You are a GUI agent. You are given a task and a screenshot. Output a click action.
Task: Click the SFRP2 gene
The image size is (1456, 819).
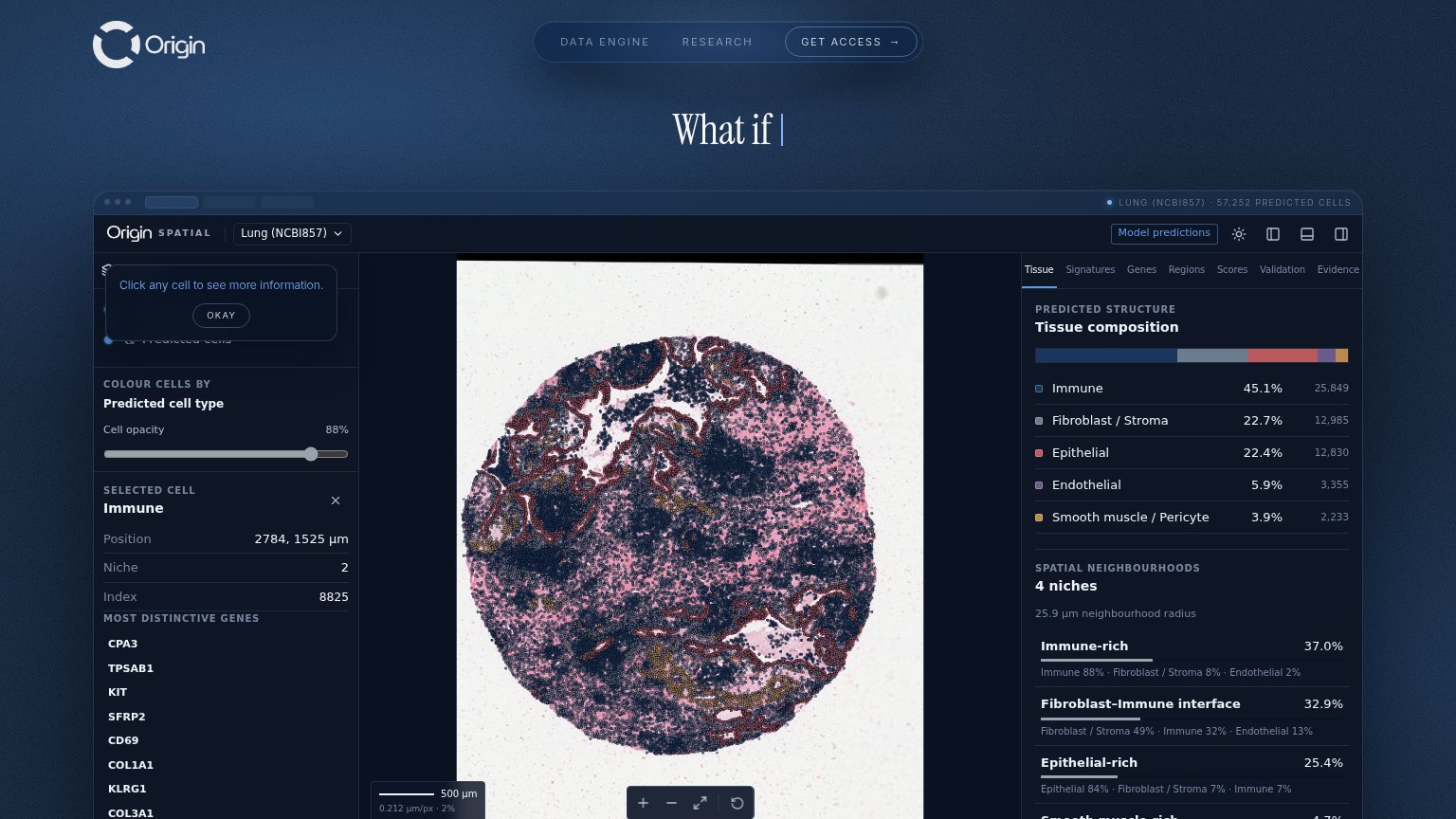(x=127, y=717)
